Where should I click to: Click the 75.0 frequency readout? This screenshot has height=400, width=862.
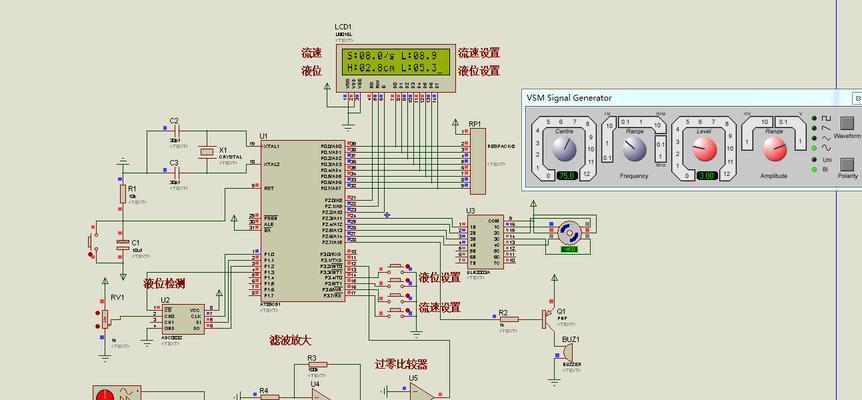tap(566, 176)
